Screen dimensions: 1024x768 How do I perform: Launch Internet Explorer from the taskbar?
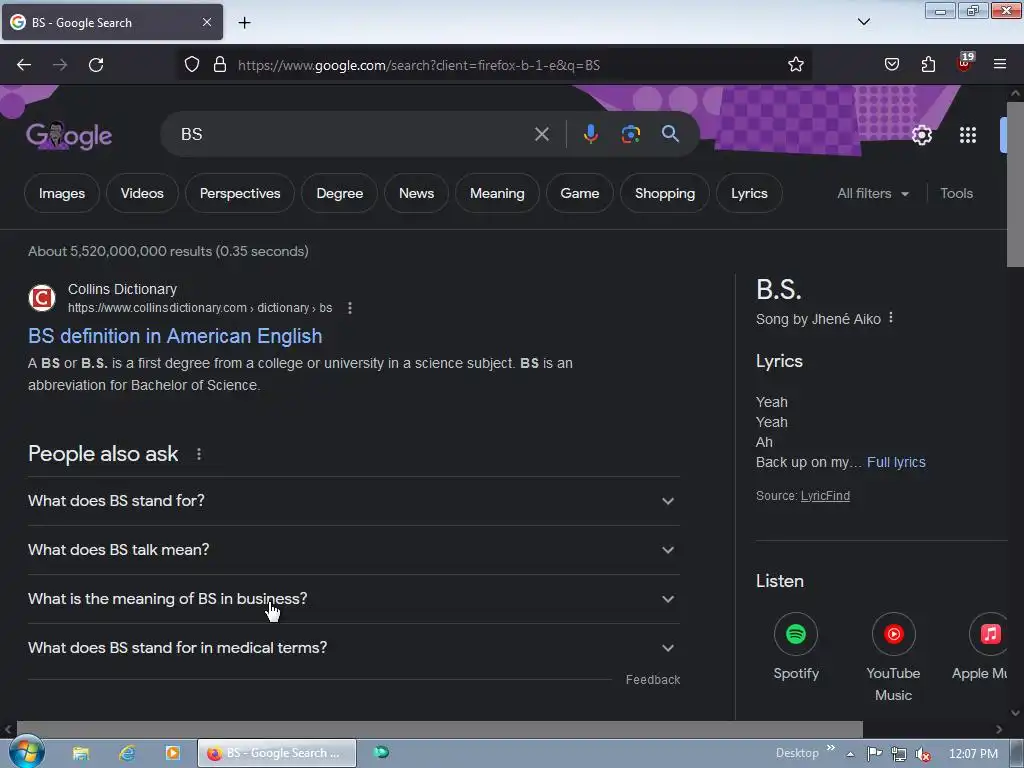pos(127,753)
